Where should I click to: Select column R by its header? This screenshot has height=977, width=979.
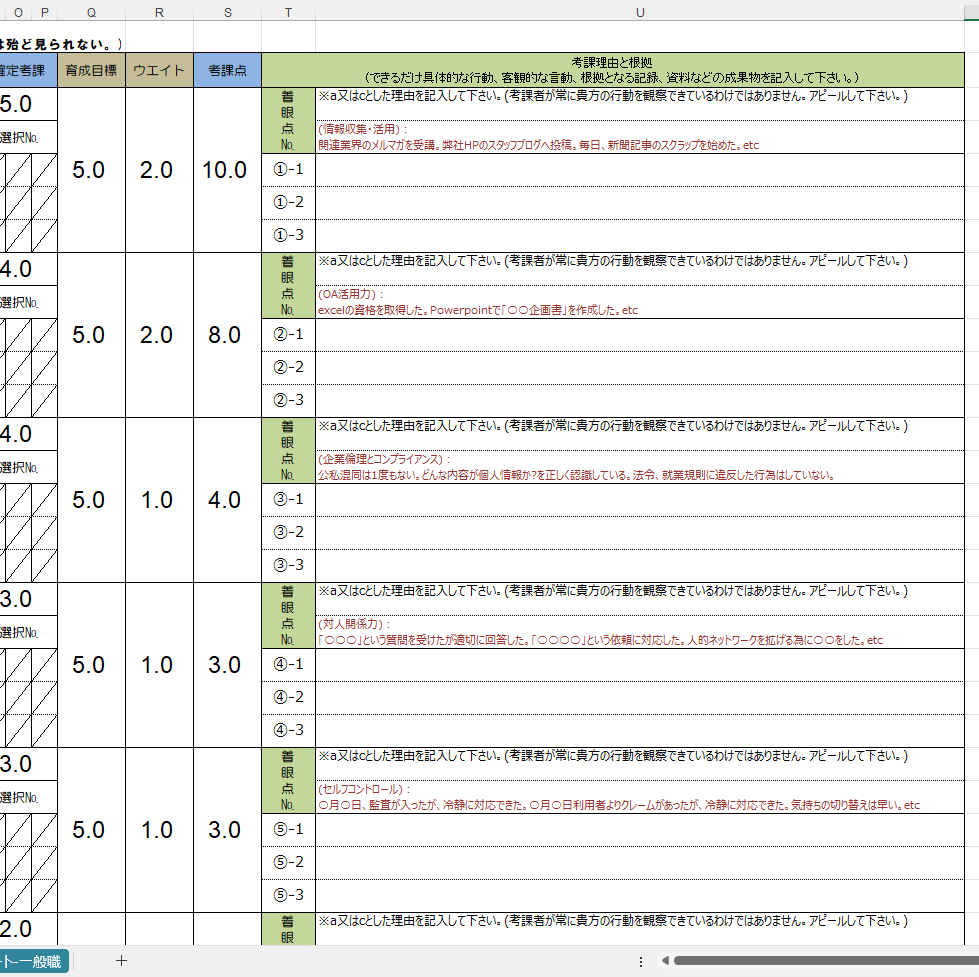(x=159, y=12)
